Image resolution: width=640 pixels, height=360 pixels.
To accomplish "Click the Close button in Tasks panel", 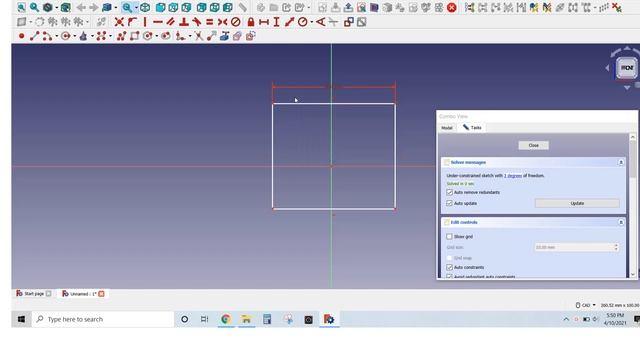I will pyautogui.click(x=533, y=145).
